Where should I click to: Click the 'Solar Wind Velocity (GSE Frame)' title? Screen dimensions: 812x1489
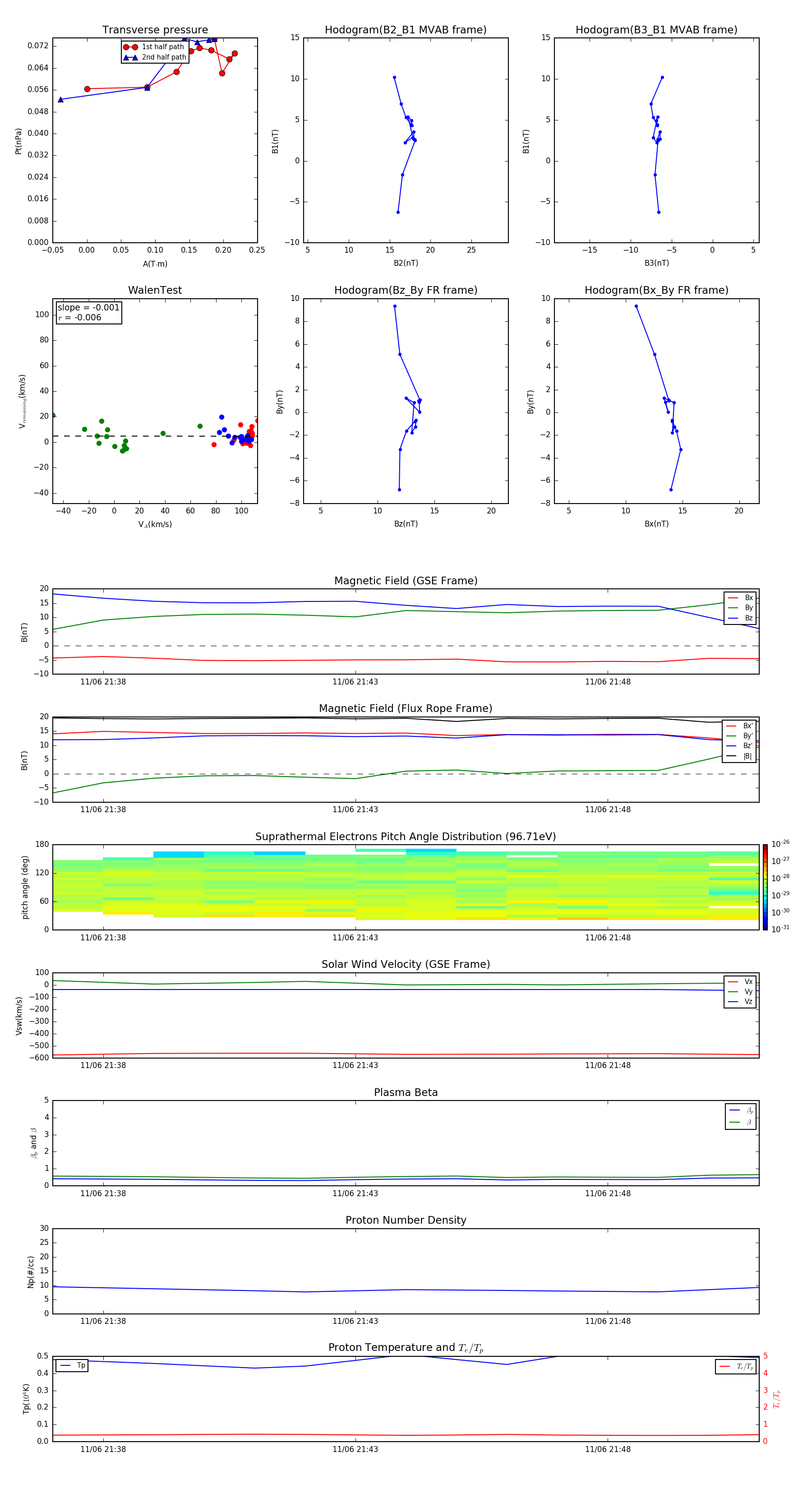406,965
